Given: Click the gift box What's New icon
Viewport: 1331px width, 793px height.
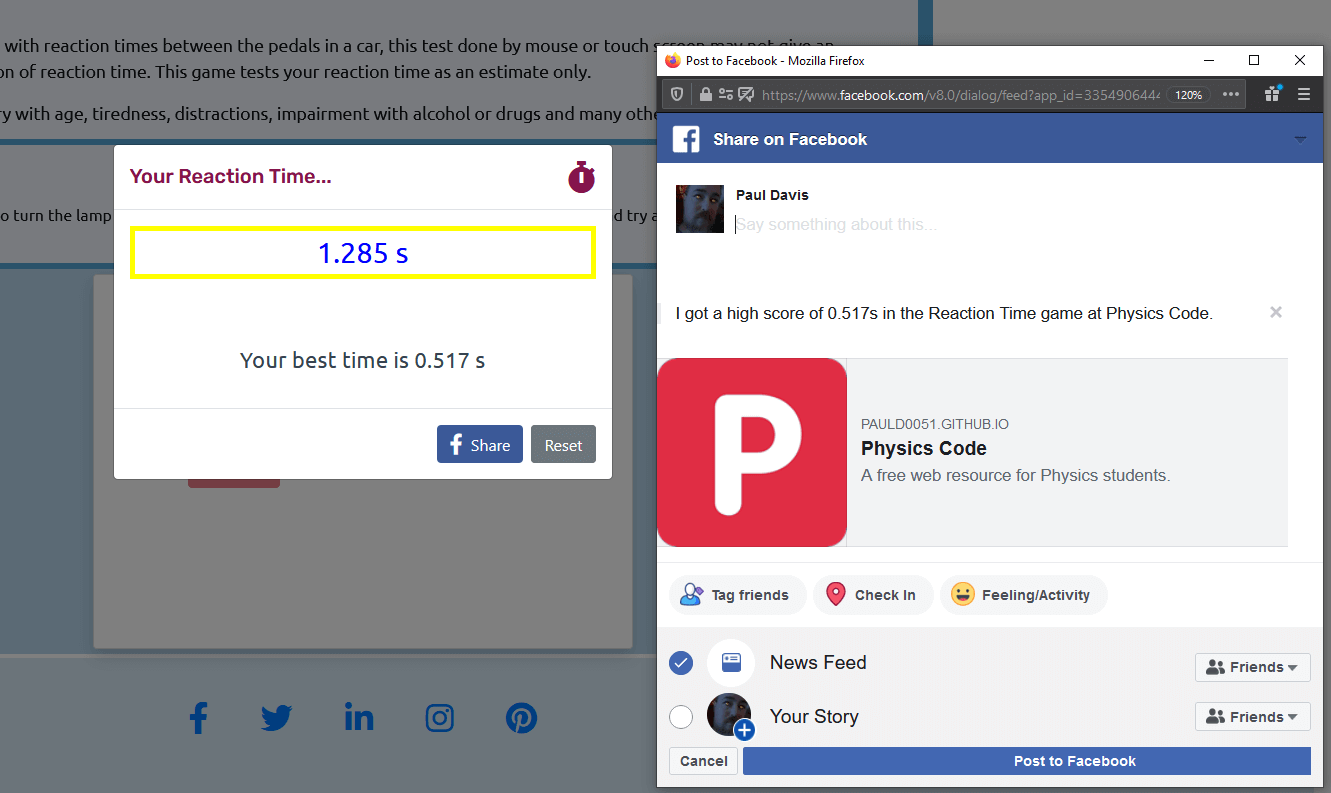Looking at the screenshot, I should [1273, 93].
